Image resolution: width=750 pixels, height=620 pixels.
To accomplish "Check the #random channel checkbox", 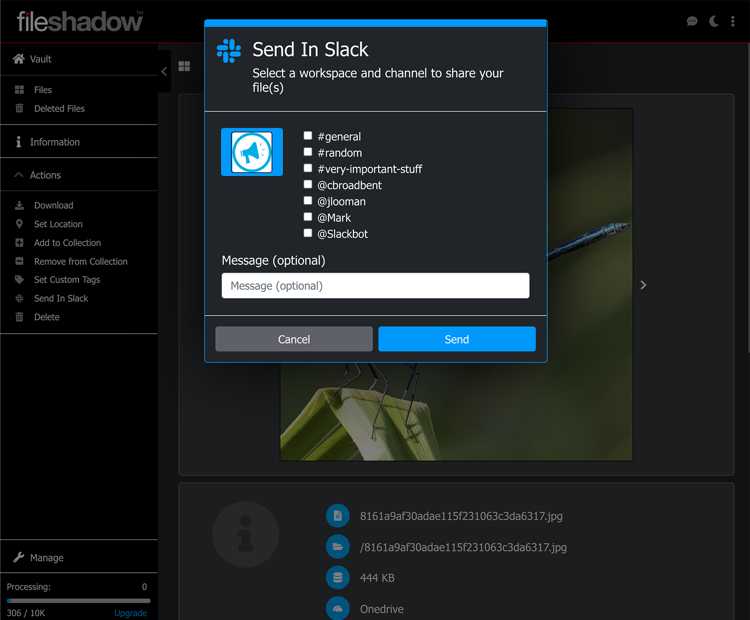I will click(x=308, y=152).
